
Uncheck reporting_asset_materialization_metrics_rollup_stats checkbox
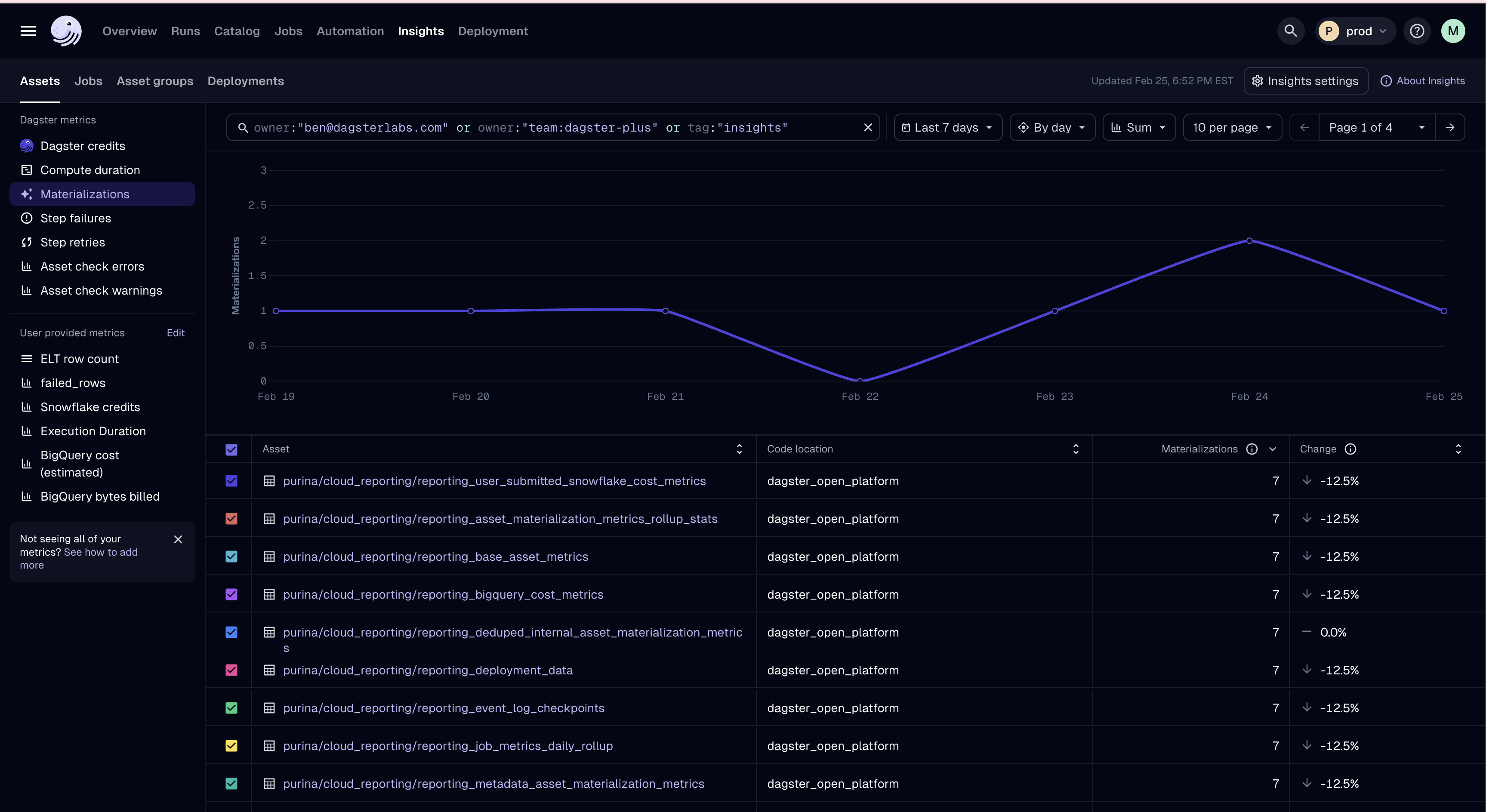click(x=231, y=519)
